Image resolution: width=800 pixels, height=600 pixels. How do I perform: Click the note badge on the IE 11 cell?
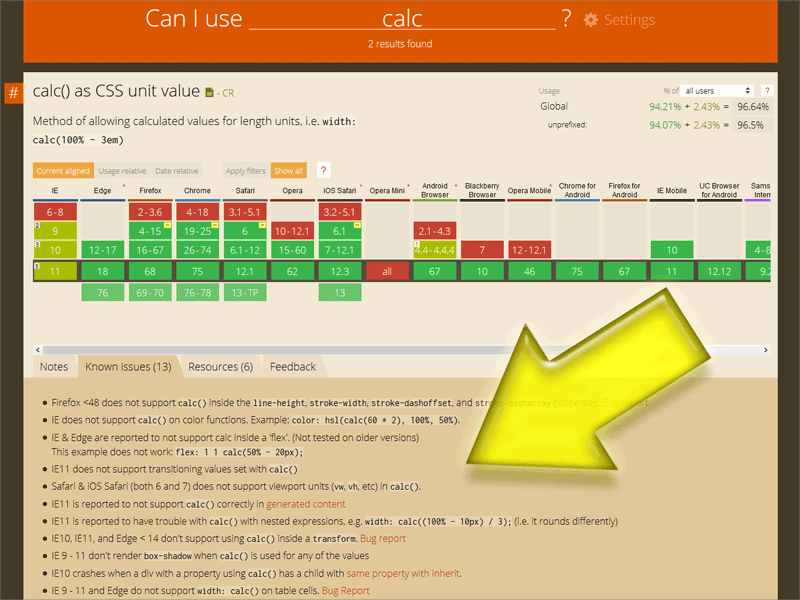[35, 264]
